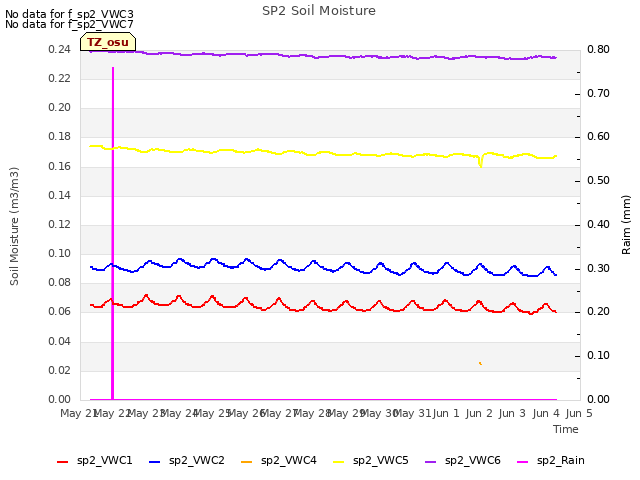The width and height of the screenshot is (640, 480).
Task: Click the yellow sp2_VWC5 legend swatch
Action: (x=338, y=462)
